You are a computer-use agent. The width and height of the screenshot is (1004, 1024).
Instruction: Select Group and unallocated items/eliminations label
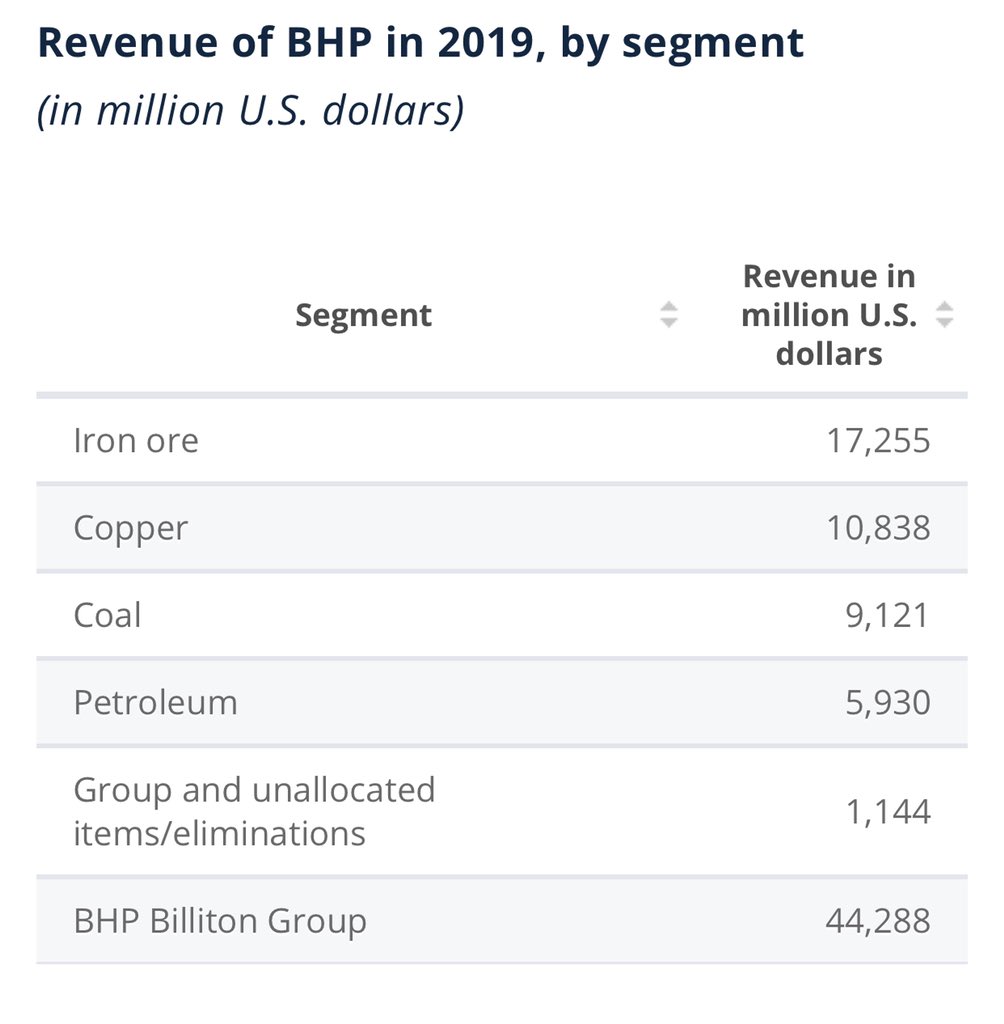[x=254, y=812]
